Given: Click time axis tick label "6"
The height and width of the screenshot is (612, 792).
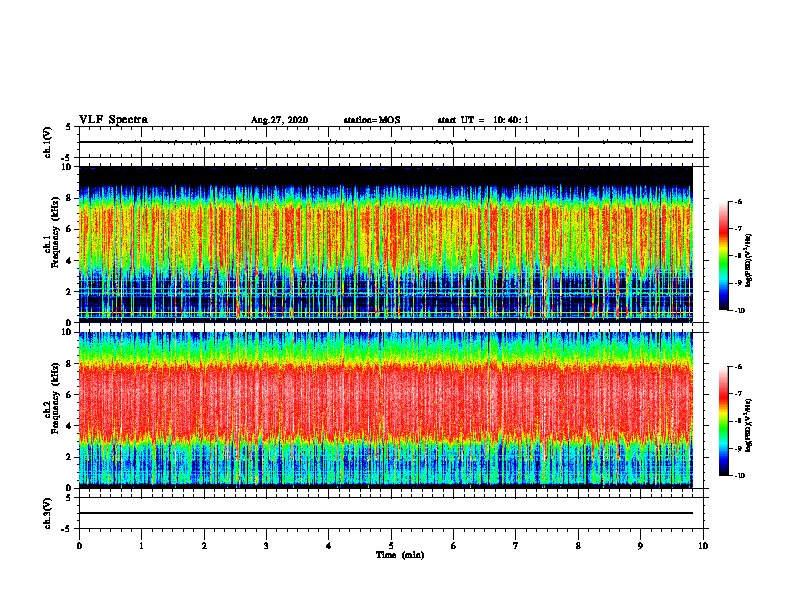Looking at the screenshot, I should (x=454, y=546).
